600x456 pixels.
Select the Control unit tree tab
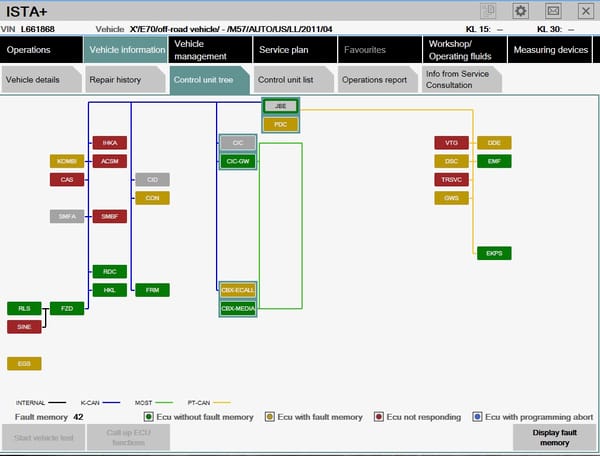tap(210, 80)
